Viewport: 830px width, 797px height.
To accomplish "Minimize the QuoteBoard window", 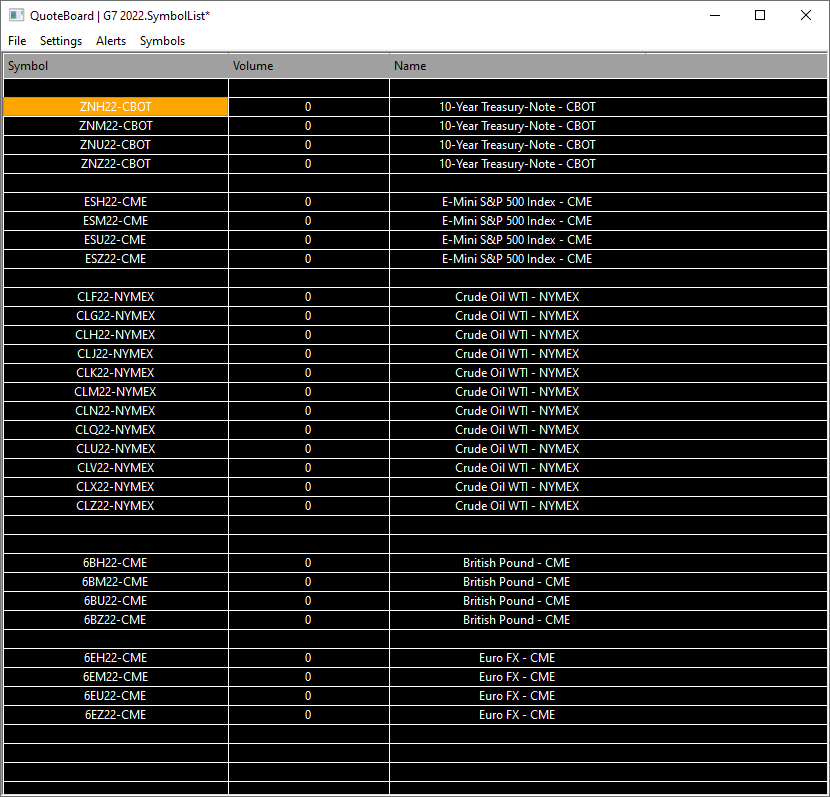I will (715, 15).
